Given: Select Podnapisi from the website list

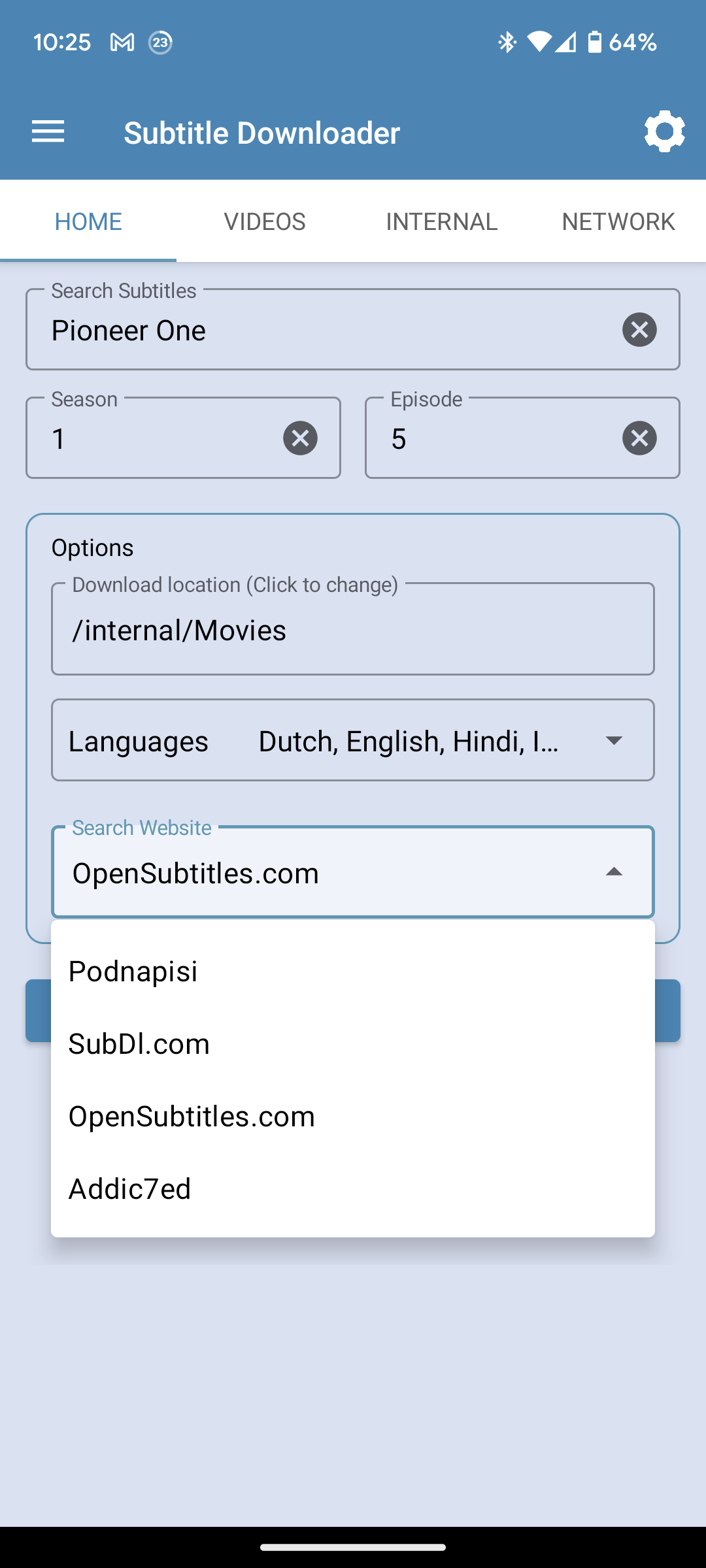Looking at the screenshot, I should coord(353,972).
